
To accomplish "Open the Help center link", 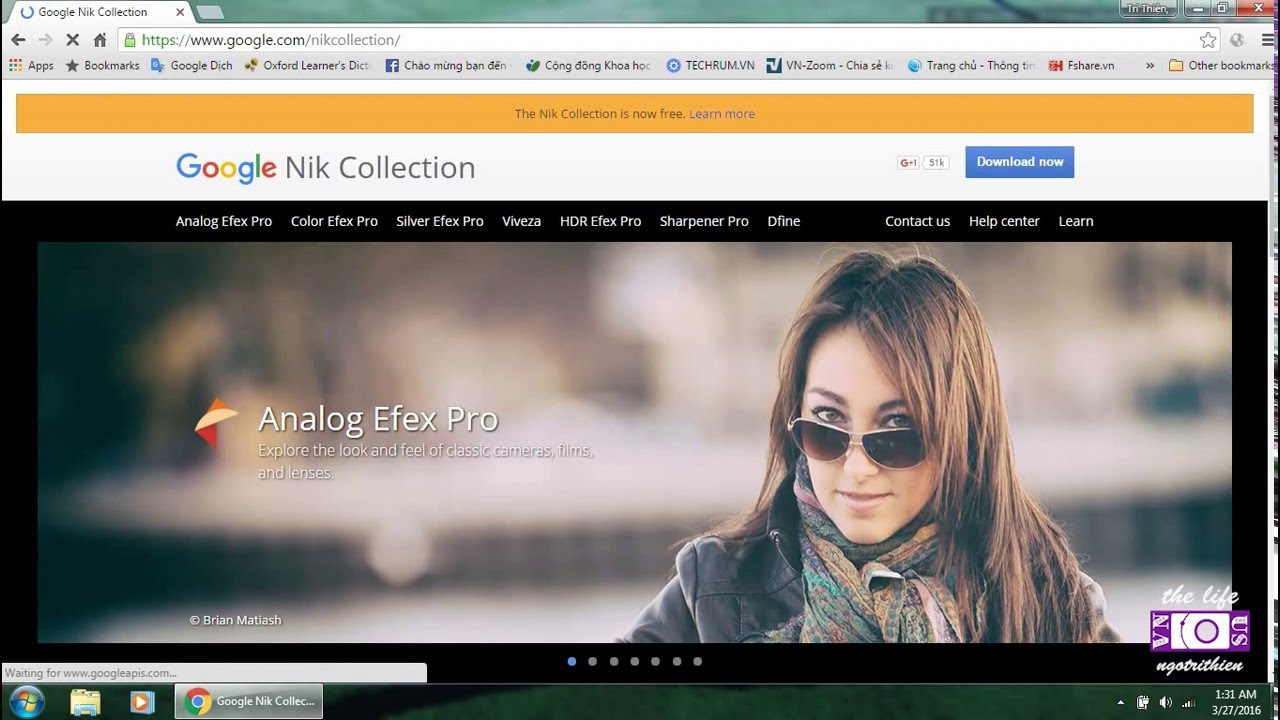I will 1004,221.
